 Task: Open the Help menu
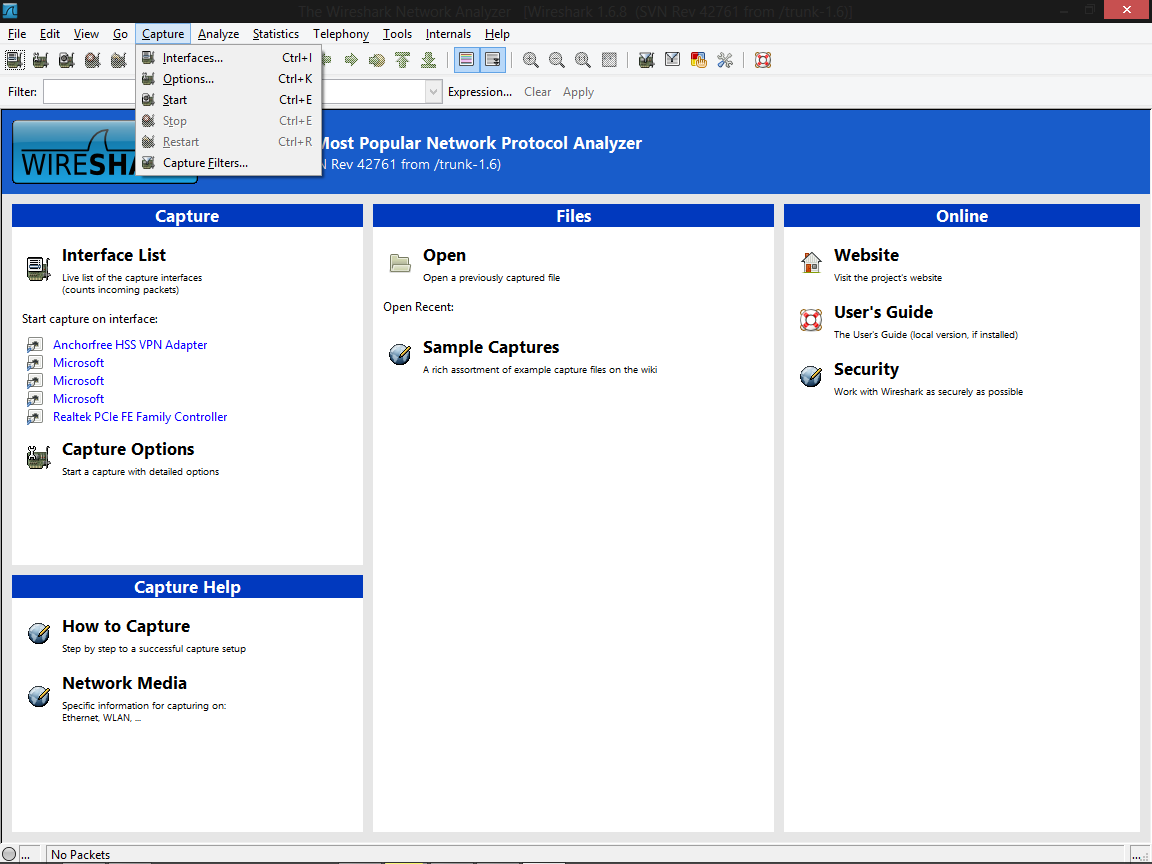point(497,34)
